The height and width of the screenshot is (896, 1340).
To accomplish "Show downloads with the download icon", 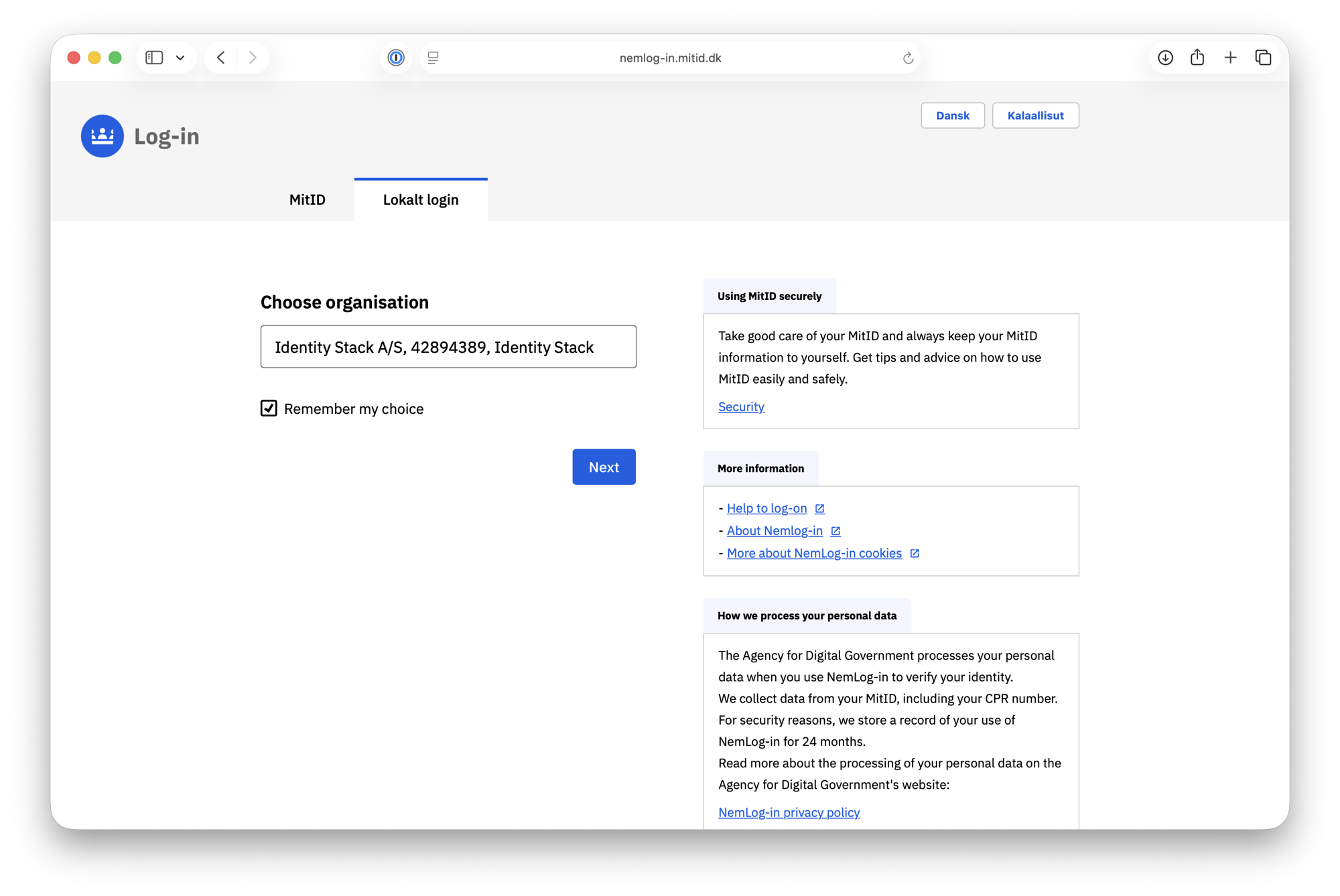I will click(1165, 58).
